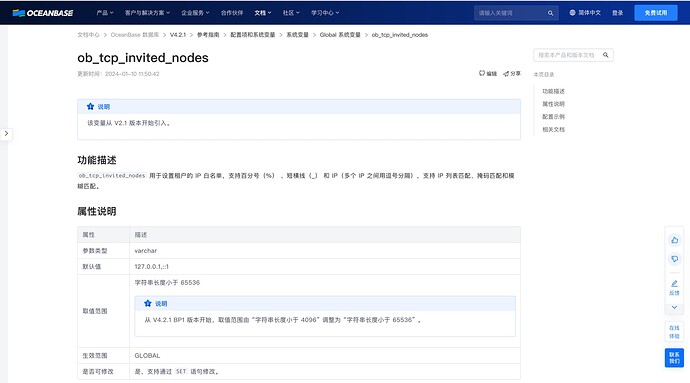Go to Global 系统变量 breadcrumb

(x=340, y=35)
